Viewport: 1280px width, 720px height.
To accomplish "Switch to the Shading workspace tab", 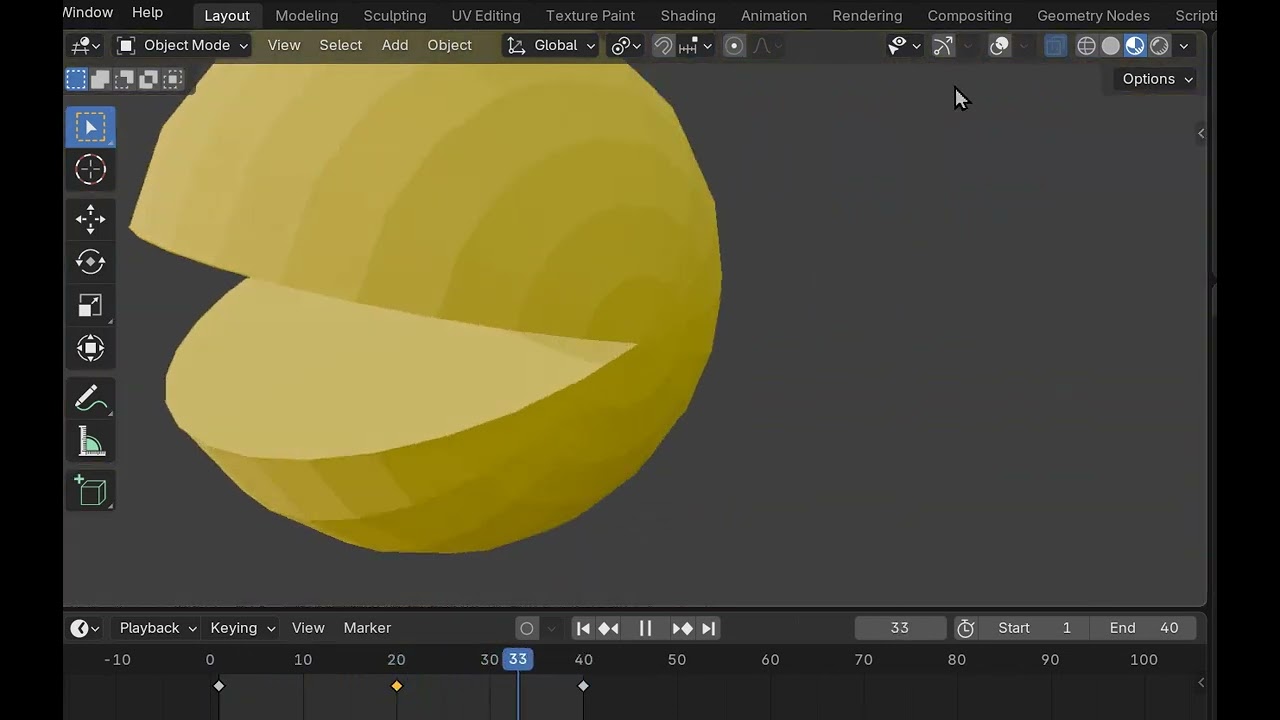I will [x=688, y=16].
